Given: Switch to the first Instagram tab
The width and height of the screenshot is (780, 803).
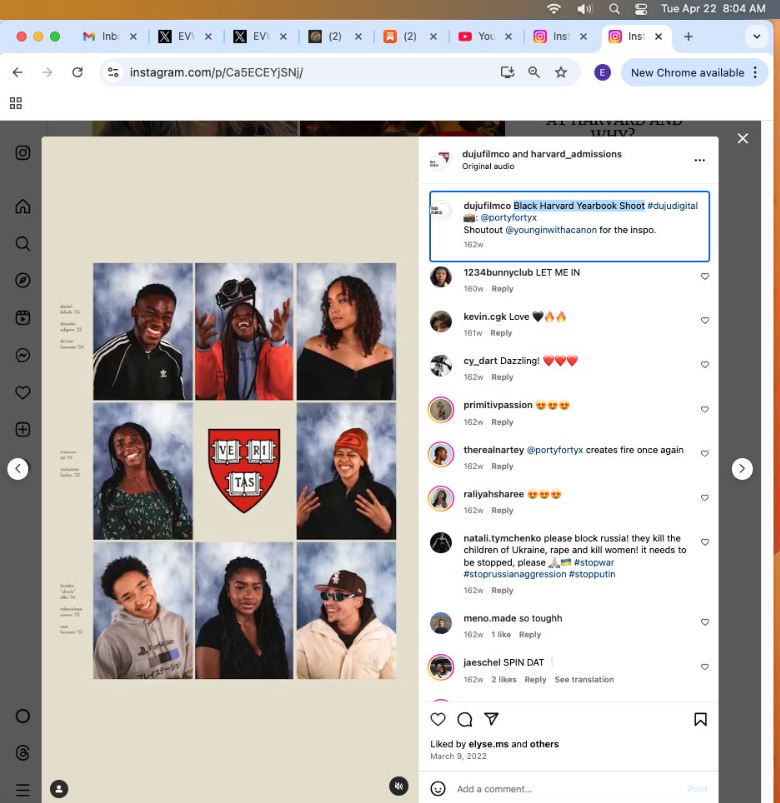Looking at the screenshot, I should (x=559, y=36).
